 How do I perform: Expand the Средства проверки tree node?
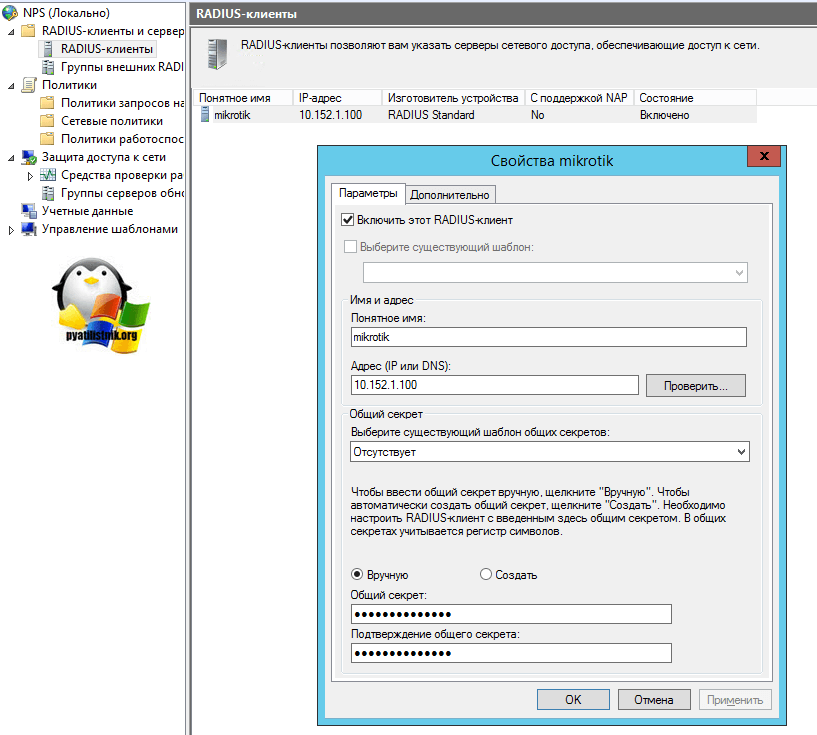coord(30,176)
